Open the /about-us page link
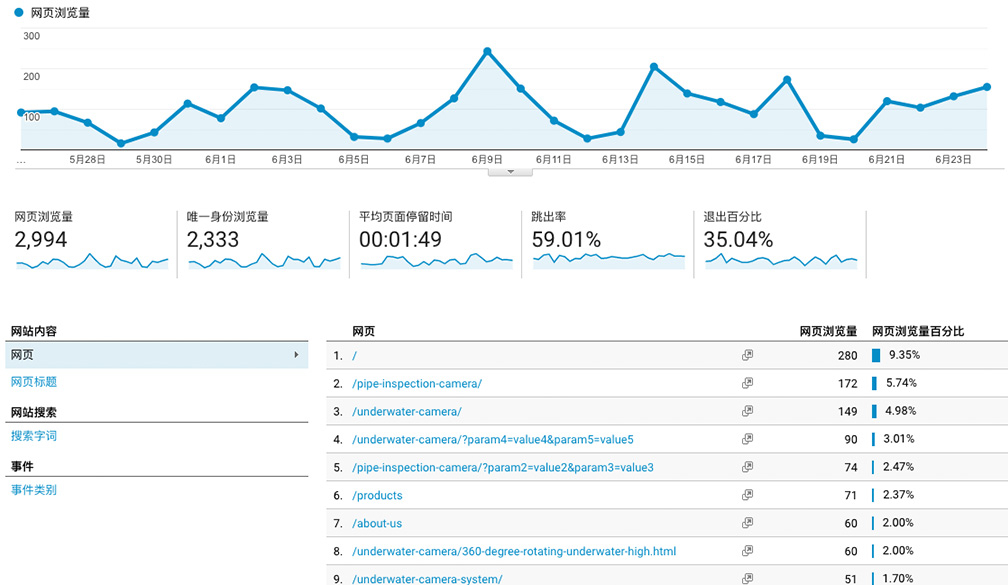1008x585 pixels. coord(377,523)
